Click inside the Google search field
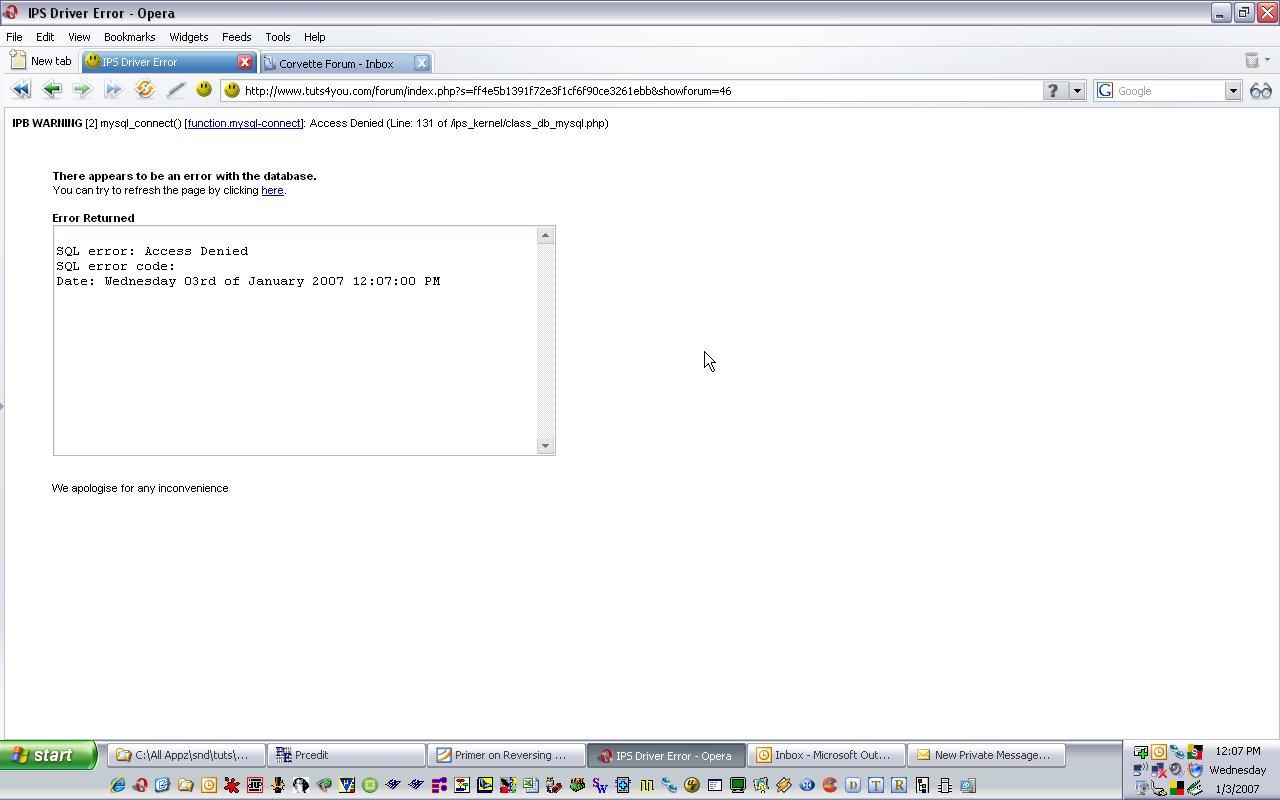The image size is (1280, 800). [x=1168, y=91]
